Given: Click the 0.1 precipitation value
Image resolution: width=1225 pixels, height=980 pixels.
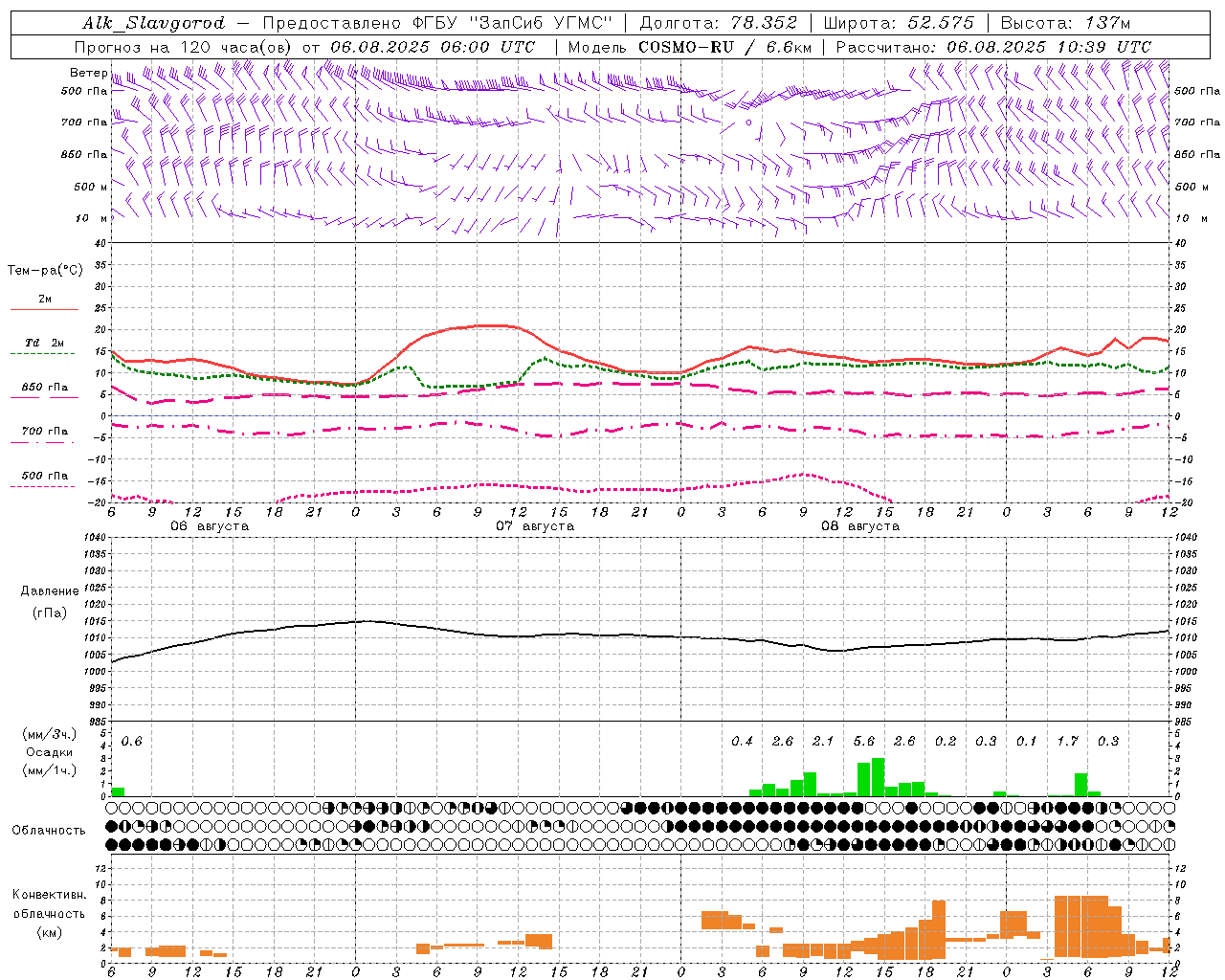Looking at the screenshot, I should [x=1026, y=741].
